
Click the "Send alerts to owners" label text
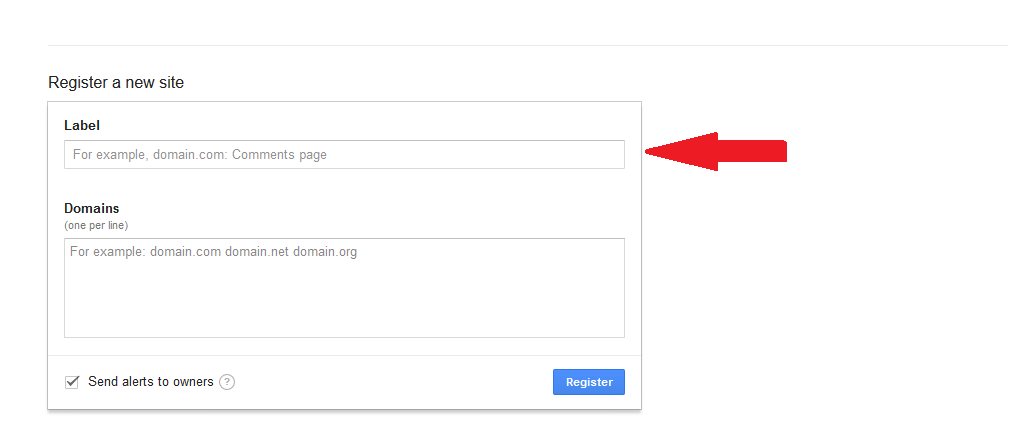150,382
